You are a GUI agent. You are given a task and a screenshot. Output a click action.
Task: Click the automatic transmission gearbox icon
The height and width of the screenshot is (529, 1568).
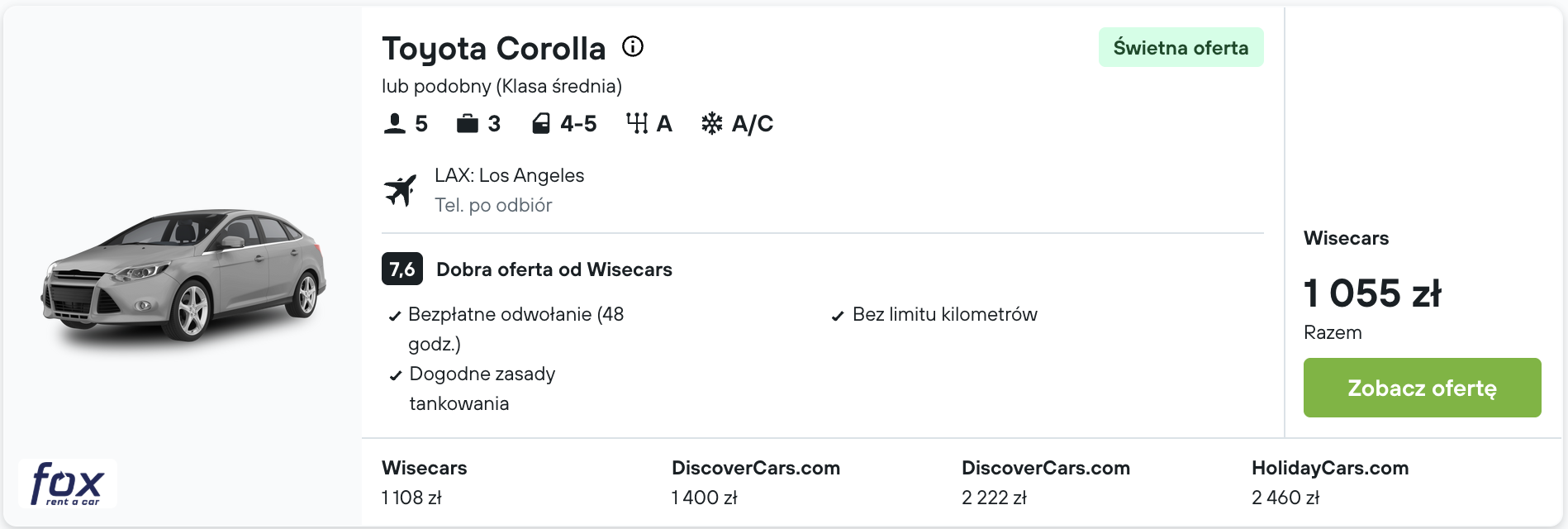pos(637,123)
